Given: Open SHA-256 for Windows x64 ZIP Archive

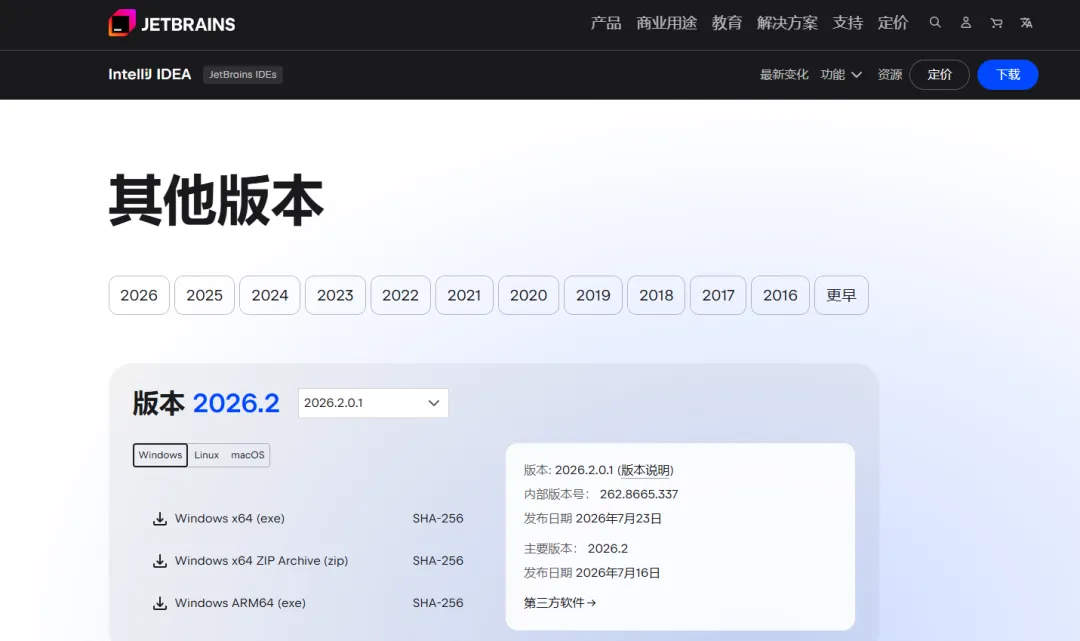Looking at the screenshot, I should [438, 560].
